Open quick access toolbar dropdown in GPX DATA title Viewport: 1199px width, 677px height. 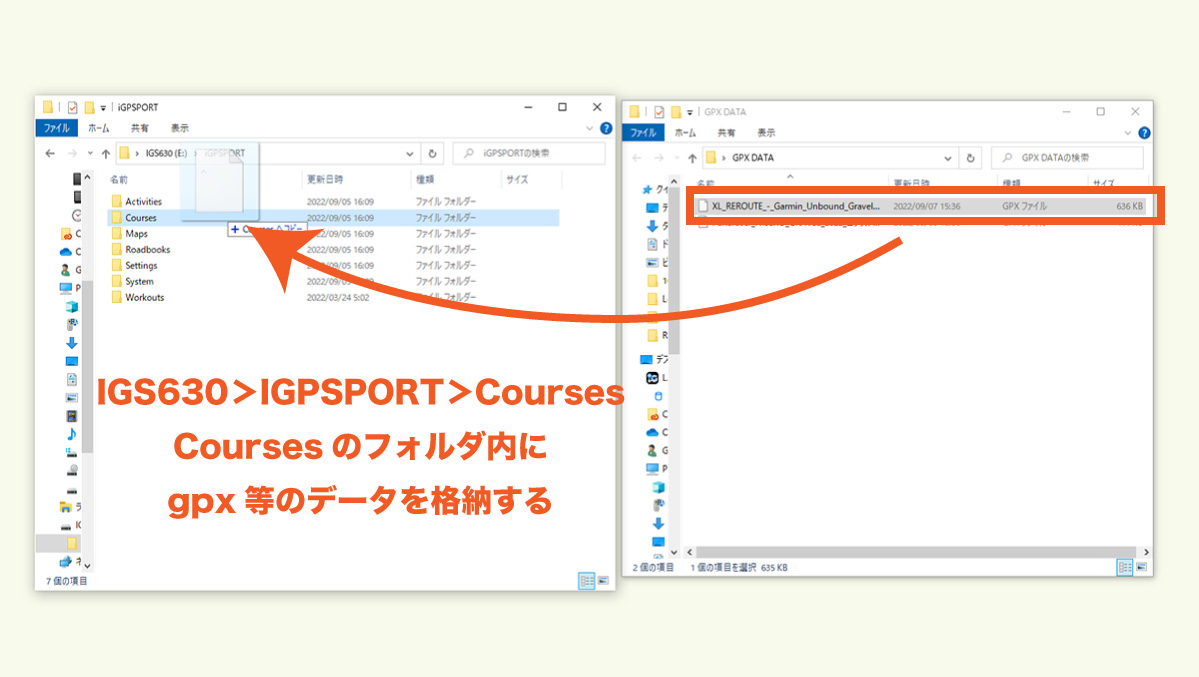pos(690,112)
